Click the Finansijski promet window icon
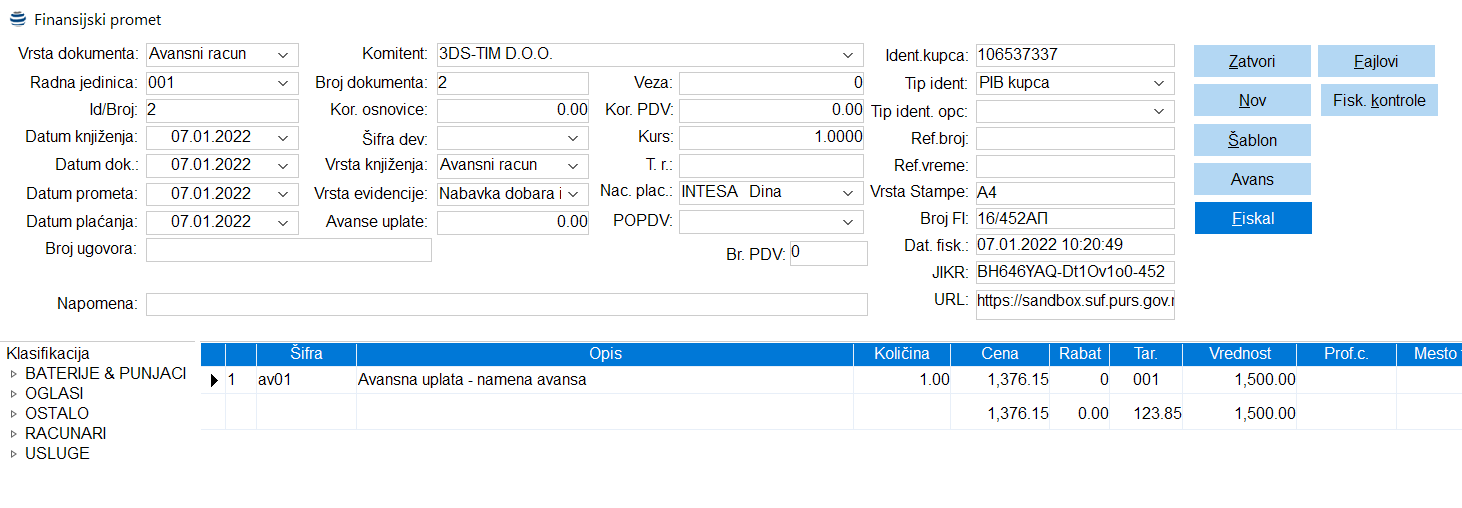The width and height of the screenshot is (1462, 508). [18, 19]
